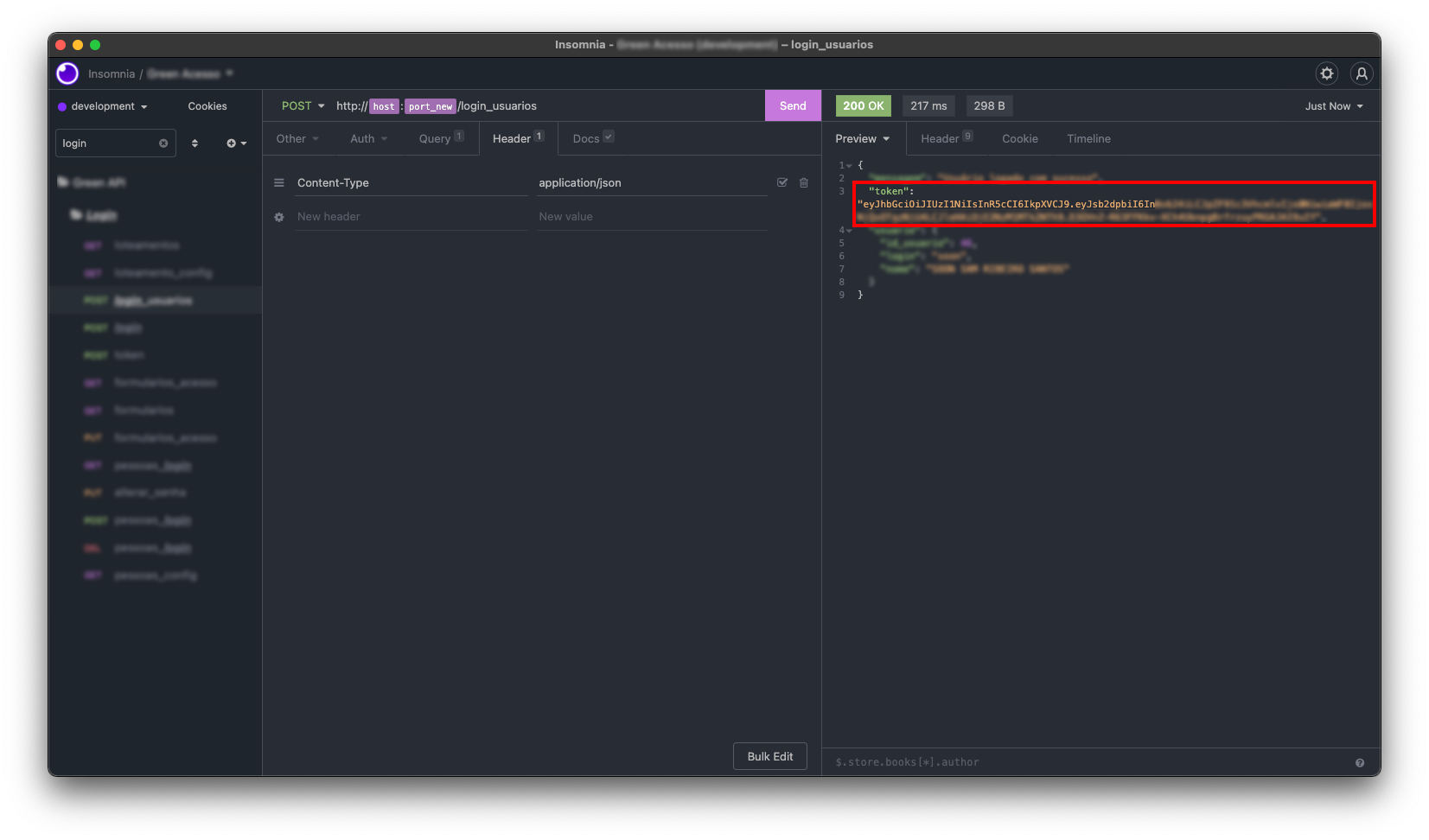Image resolution: width=1429 pixels, height=840 pixels.
Task: Click the Insomnia logo icon
Action: click(67, 73)
